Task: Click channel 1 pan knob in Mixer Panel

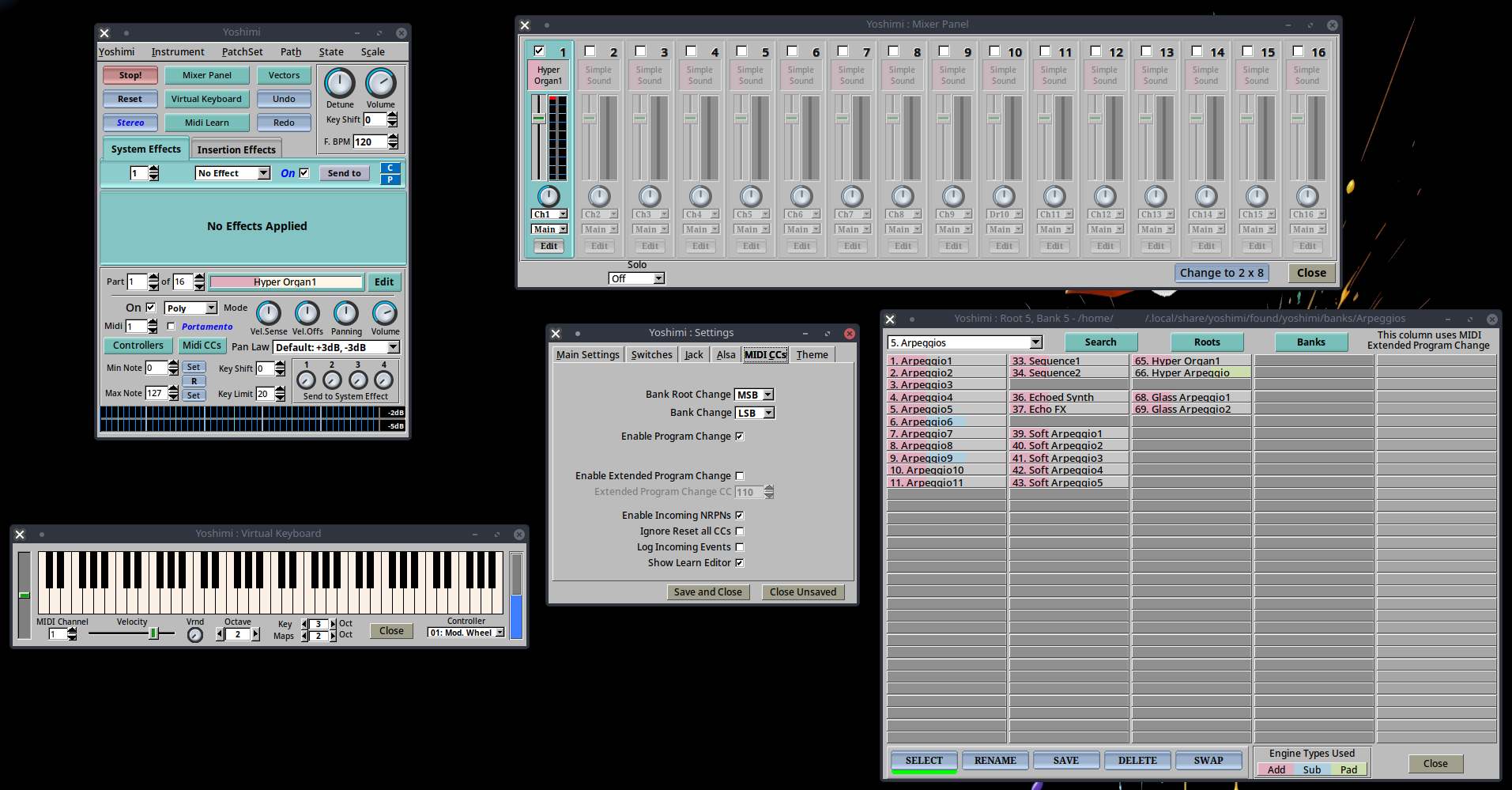Action: pyautogui.click(x=549, y=196)
